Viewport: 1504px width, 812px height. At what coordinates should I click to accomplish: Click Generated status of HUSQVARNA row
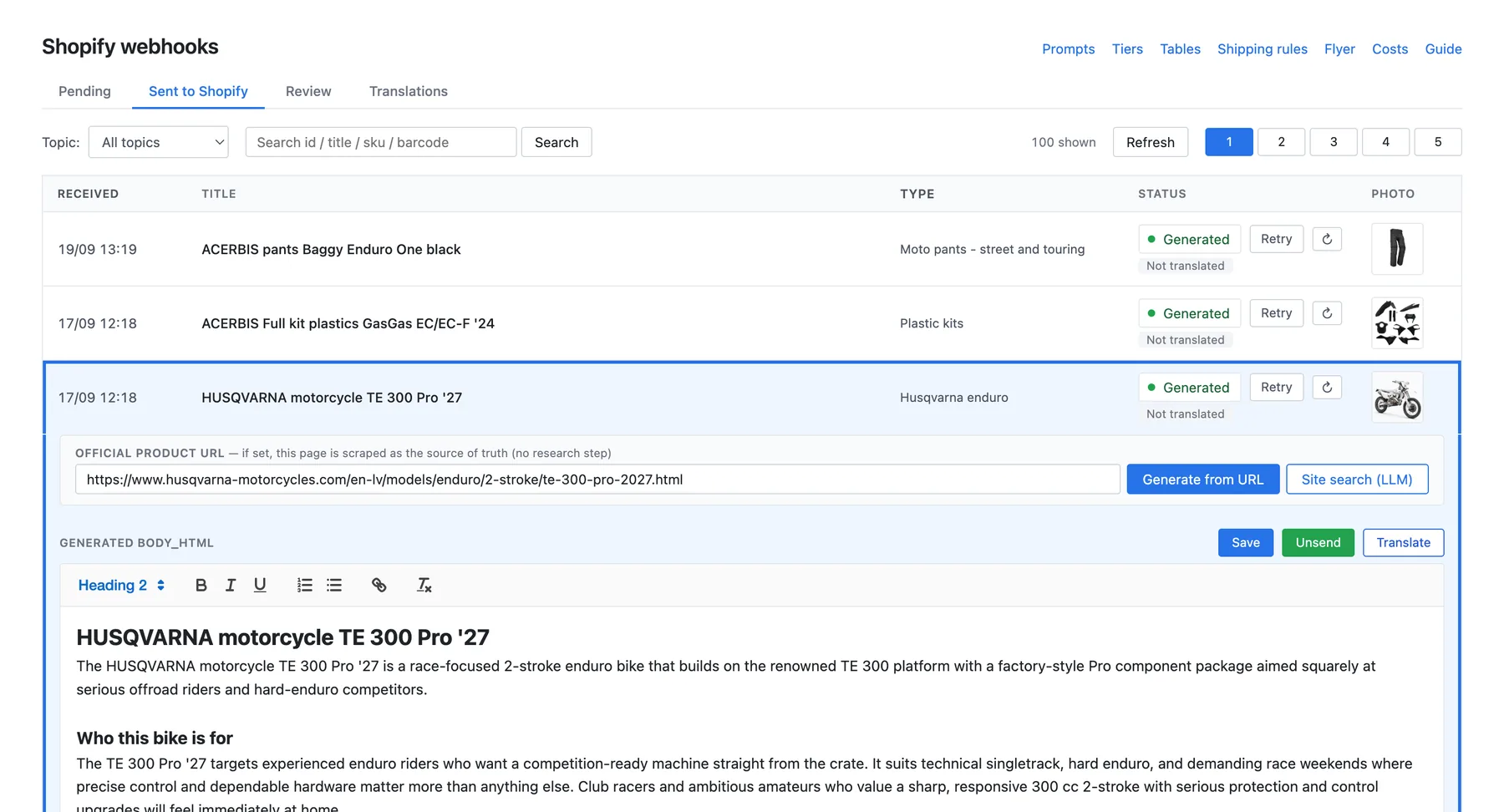point(1189,388)
